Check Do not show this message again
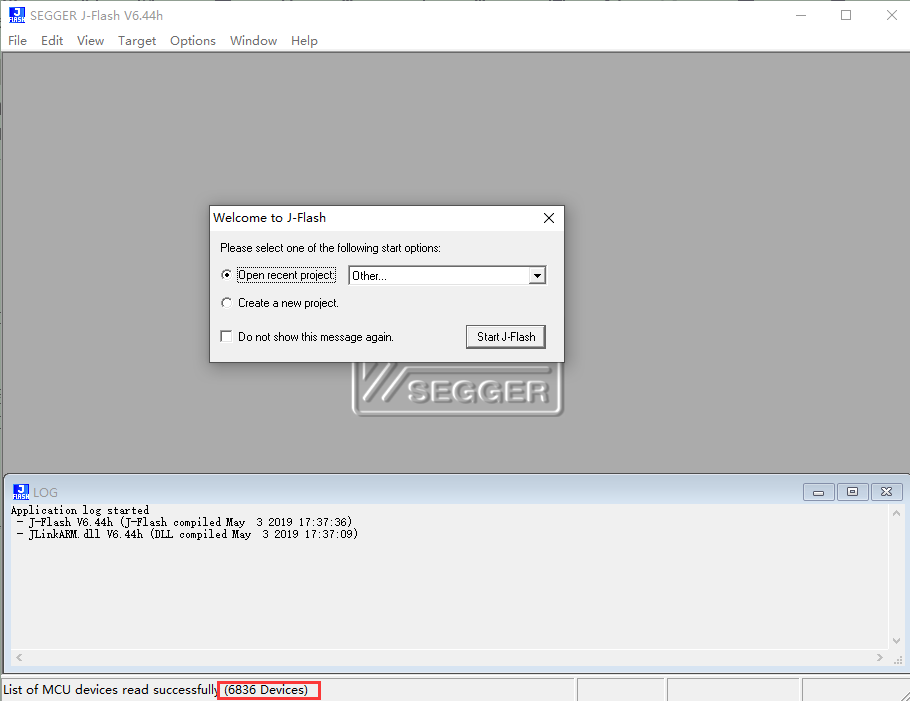910x701 pixels. click(226, 337)
